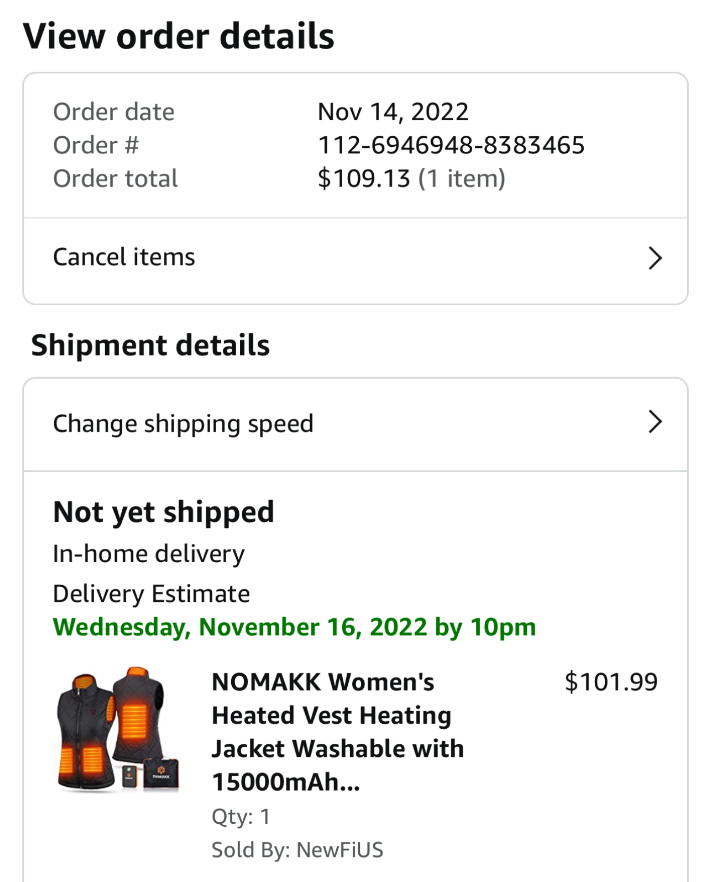Expand the Cancel items chevron arrow
The image size is (711, 882).
[655, 259]
